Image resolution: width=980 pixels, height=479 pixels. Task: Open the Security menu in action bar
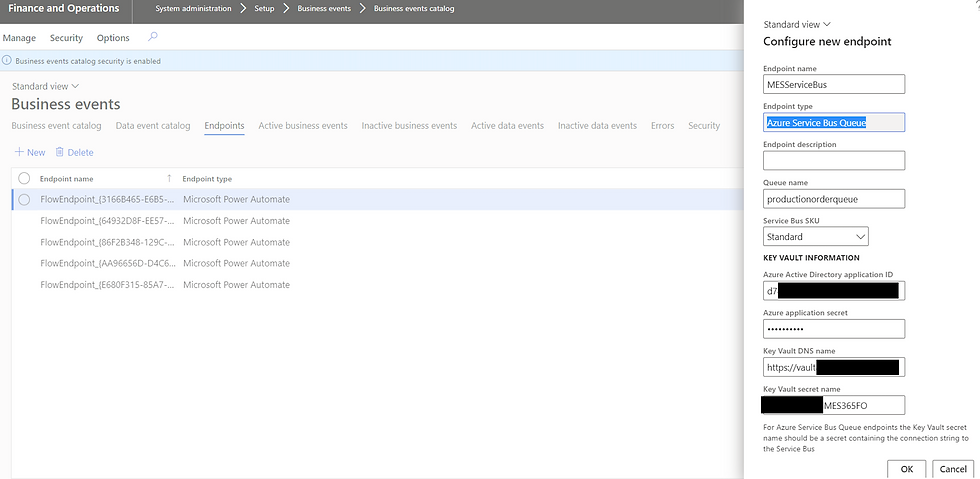click(x=66, y=38)
